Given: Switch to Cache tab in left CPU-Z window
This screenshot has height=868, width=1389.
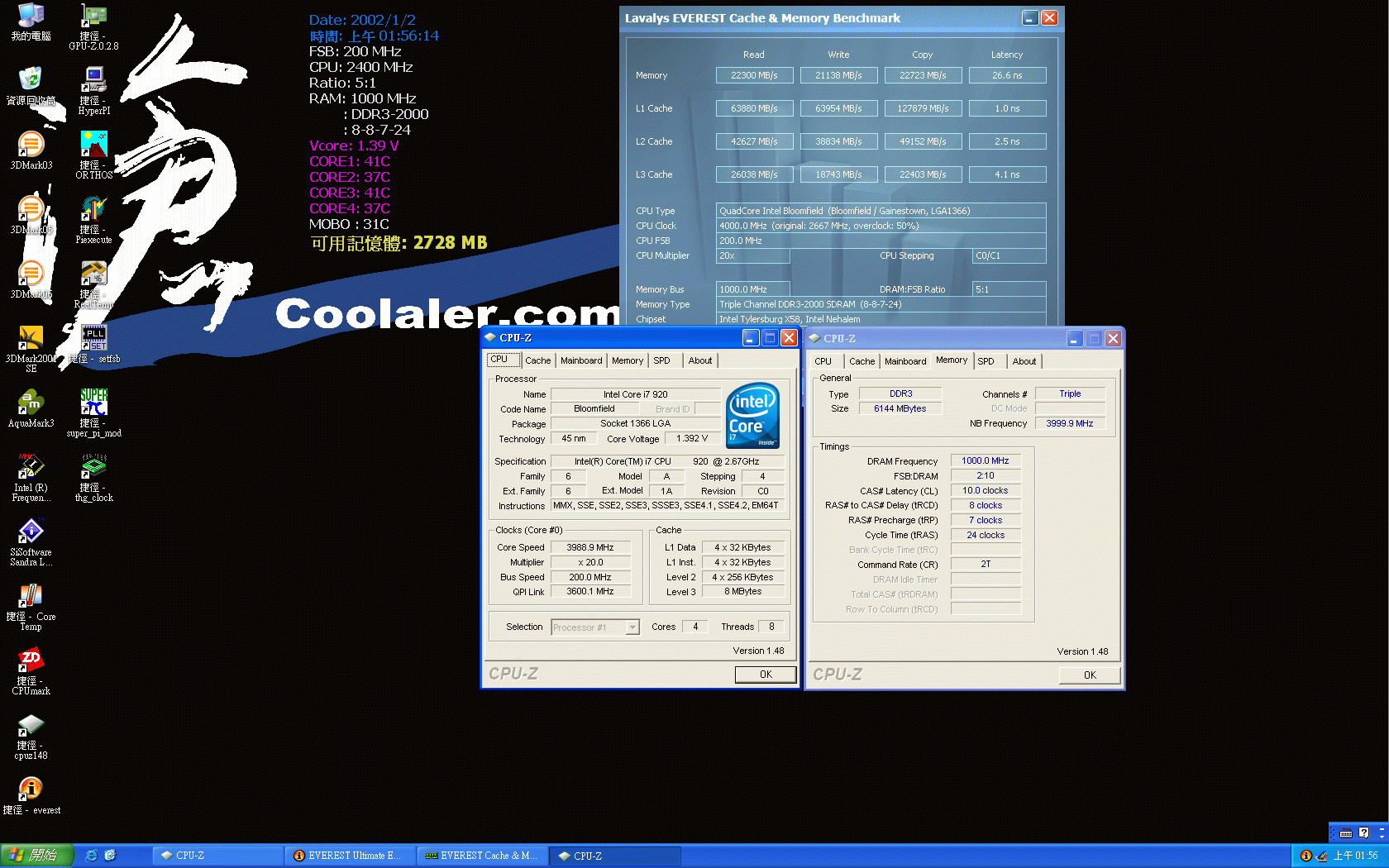Looking at the screenshot, I should point(537,360).
